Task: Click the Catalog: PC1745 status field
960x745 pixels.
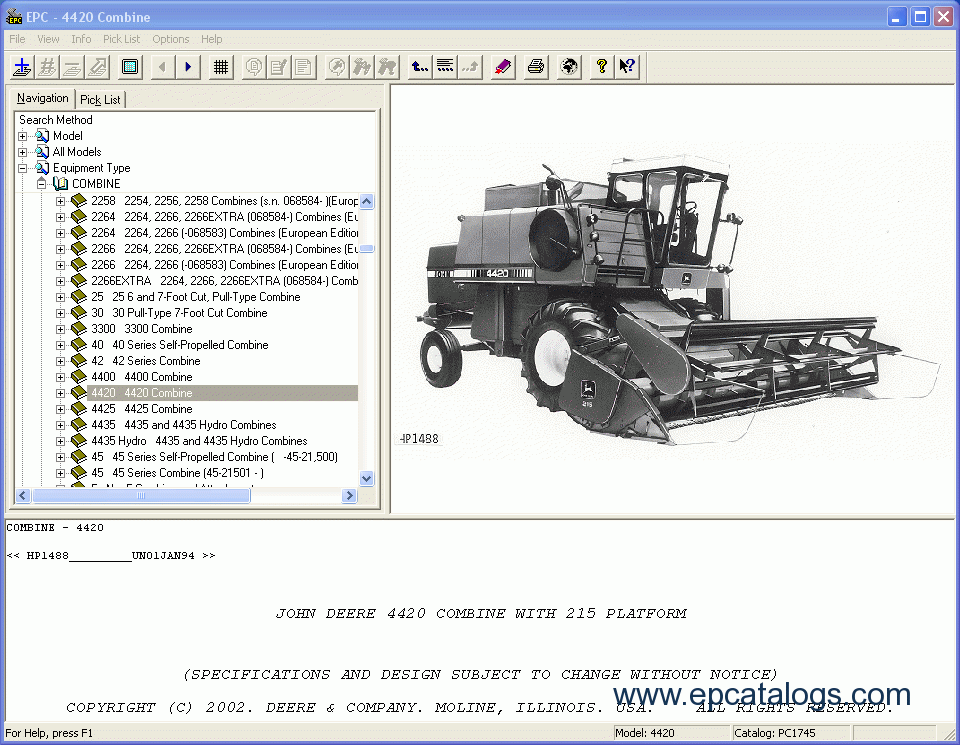Action: click(x=790, y=733)
